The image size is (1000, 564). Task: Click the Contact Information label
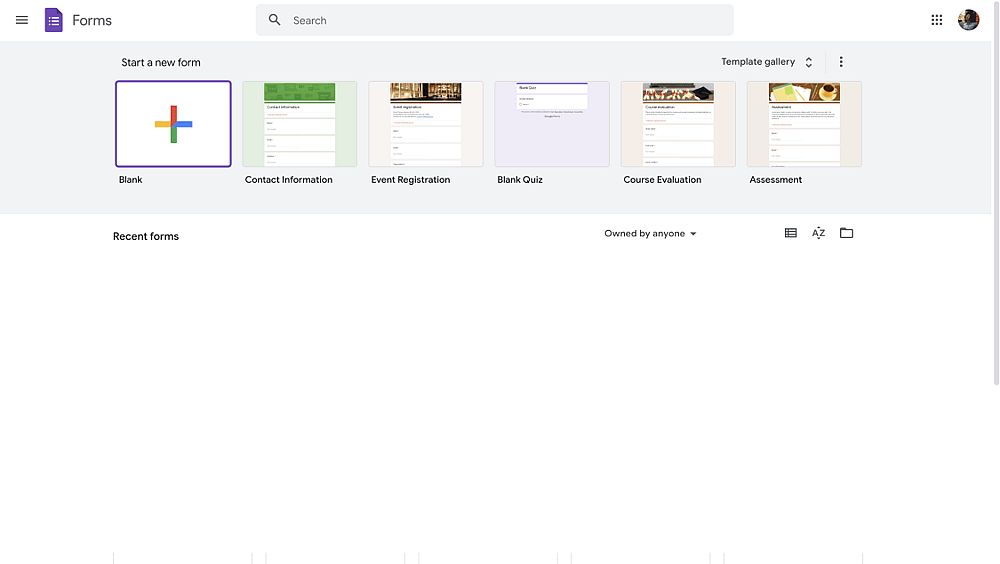click(289, 180)
